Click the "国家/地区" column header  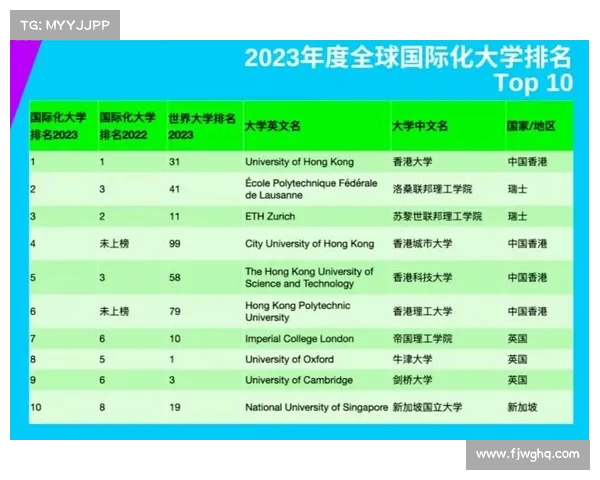531,126
